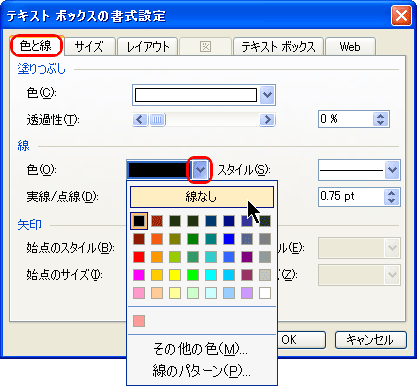Select the テキスト ボックス tab

278,47
